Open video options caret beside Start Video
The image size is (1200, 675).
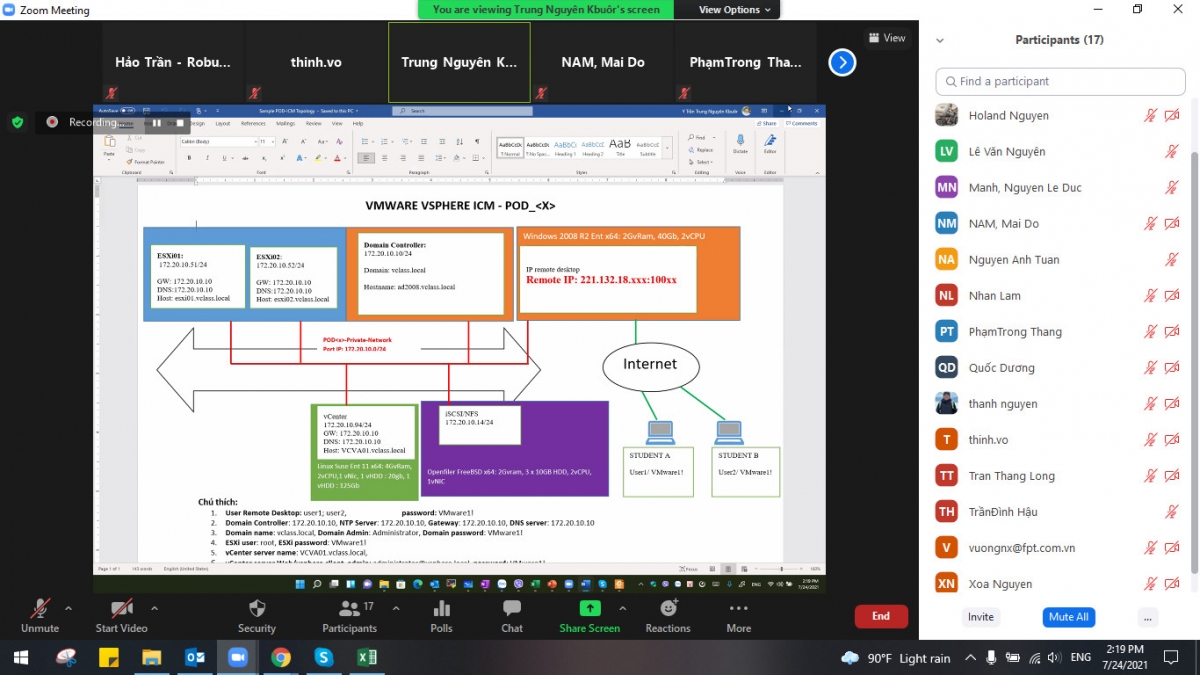pyautogui.click(x=154, y=608)
